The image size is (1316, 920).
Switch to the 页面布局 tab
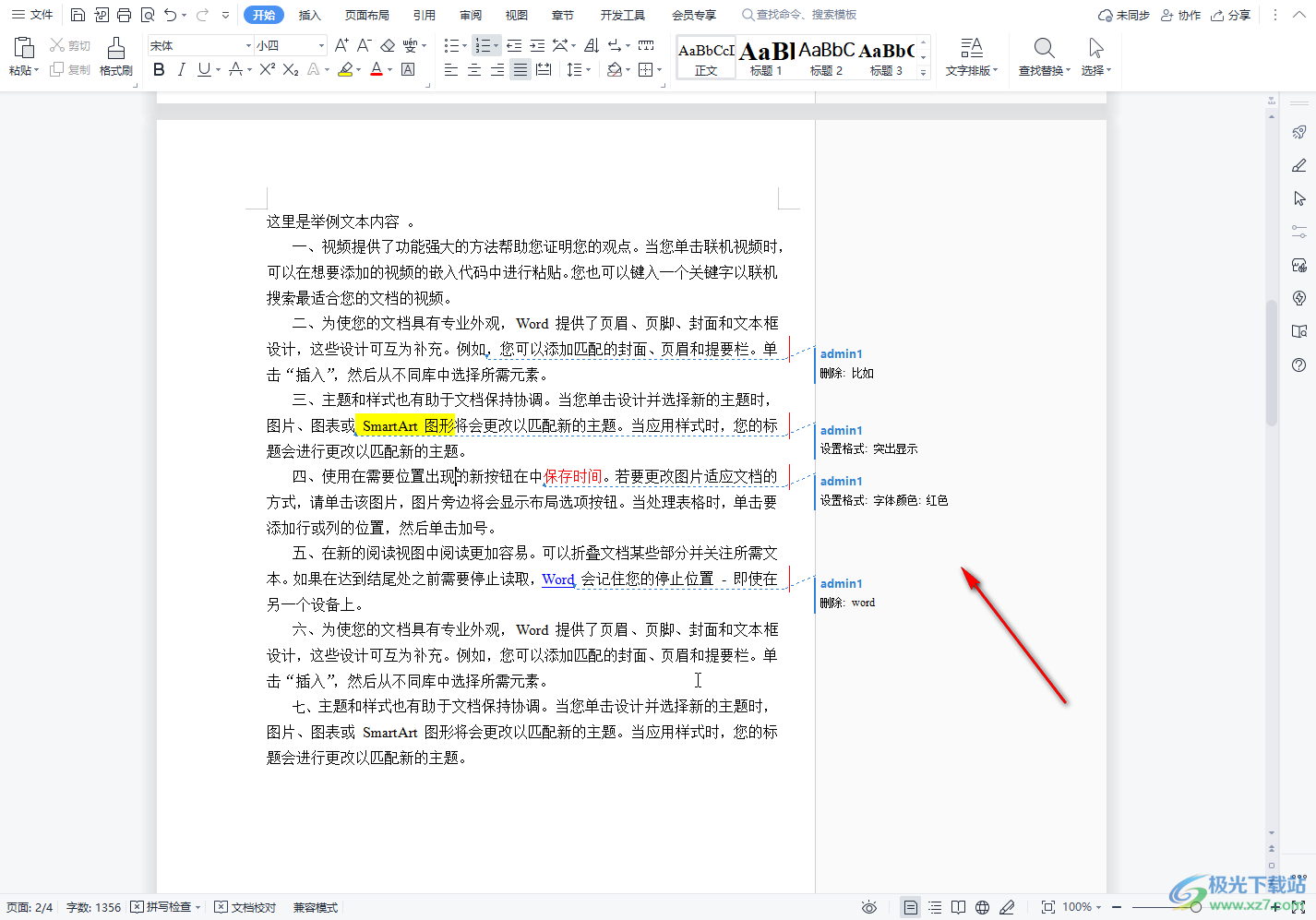(x=366, y=15)
